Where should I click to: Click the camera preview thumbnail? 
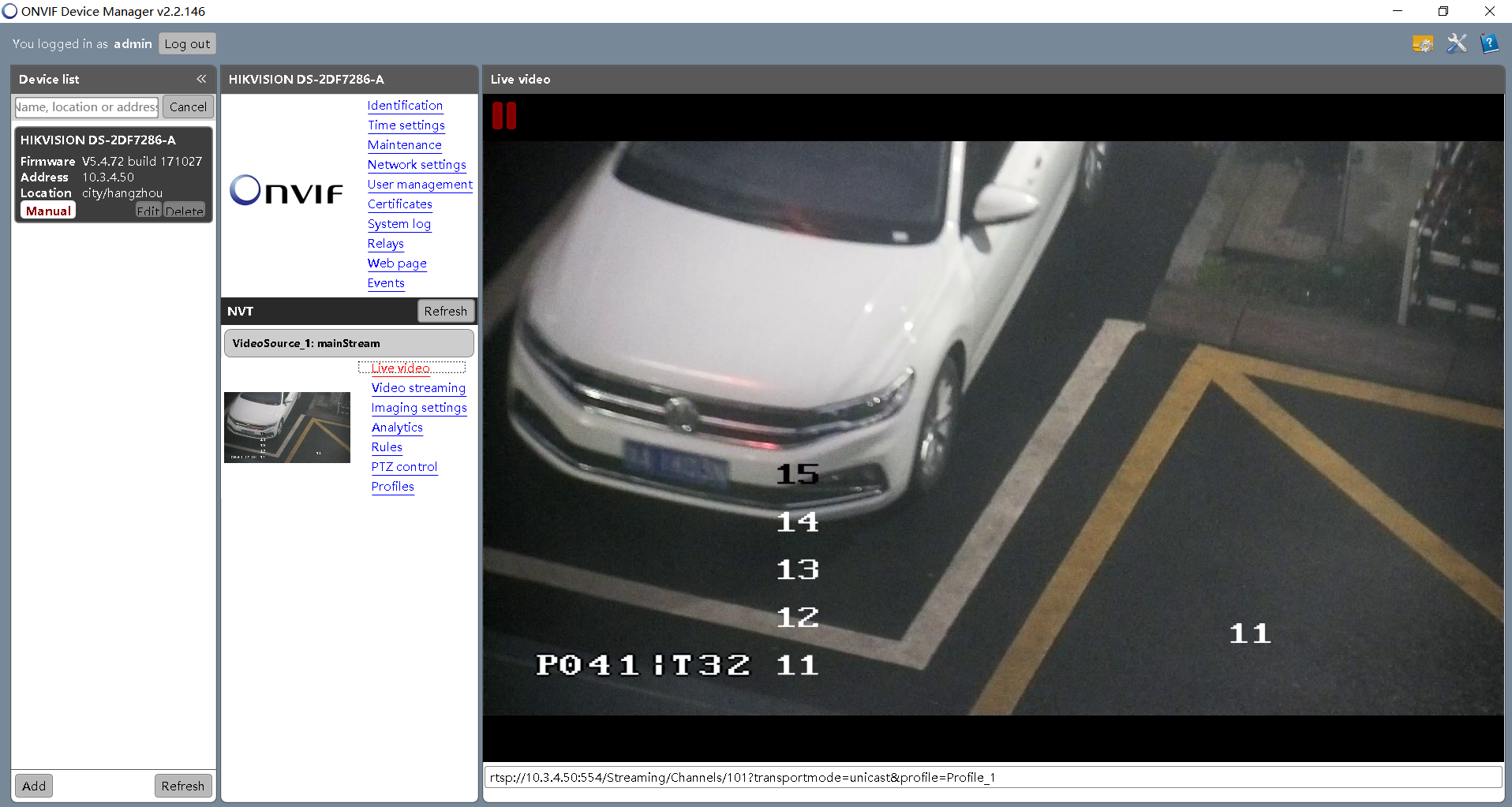(287, 427)
